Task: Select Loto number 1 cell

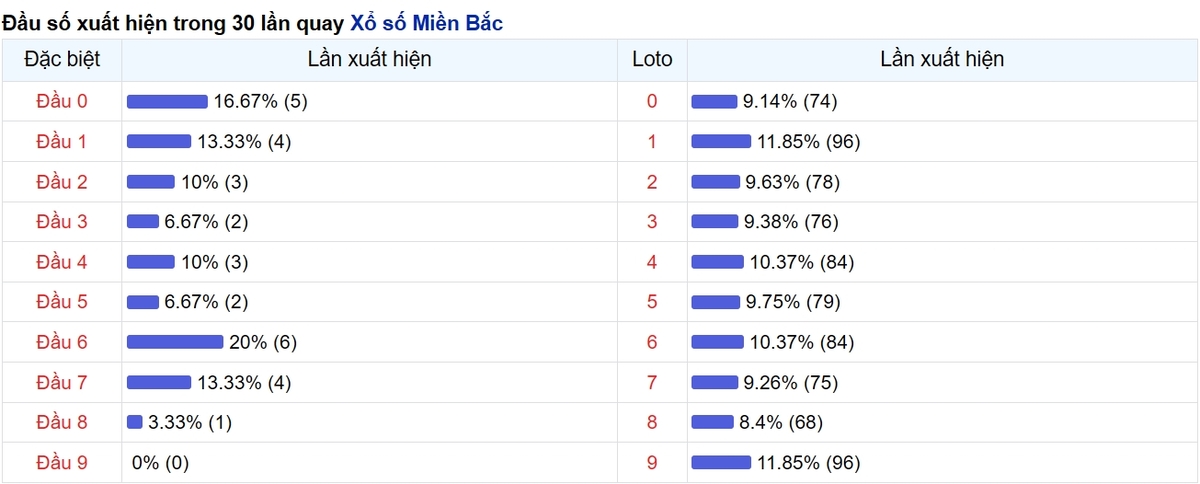Action: 653,142
